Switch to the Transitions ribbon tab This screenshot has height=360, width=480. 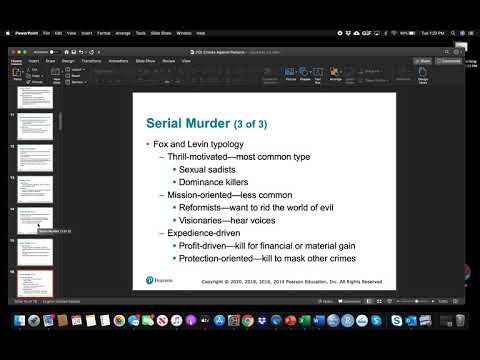tap(91, 61)
